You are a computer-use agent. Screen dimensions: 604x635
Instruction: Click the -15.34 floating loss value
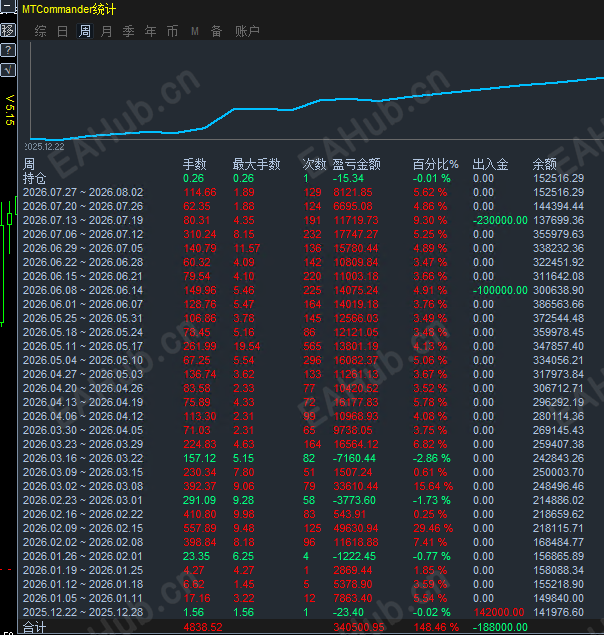click(348, 178)
